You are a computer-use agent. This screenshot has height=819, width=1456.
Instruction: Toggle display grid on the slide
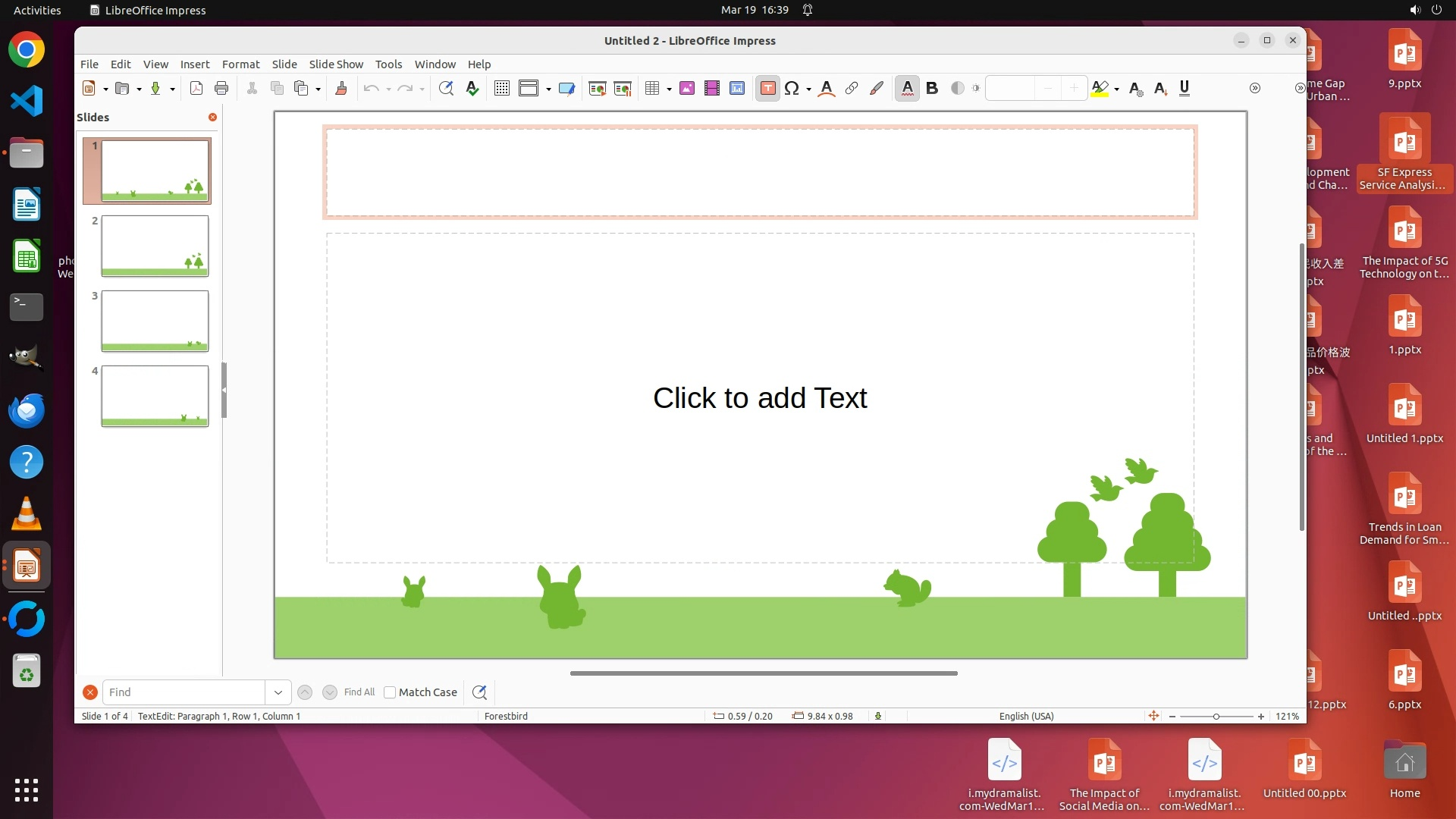pyautogui.click(x=501, y=89)
